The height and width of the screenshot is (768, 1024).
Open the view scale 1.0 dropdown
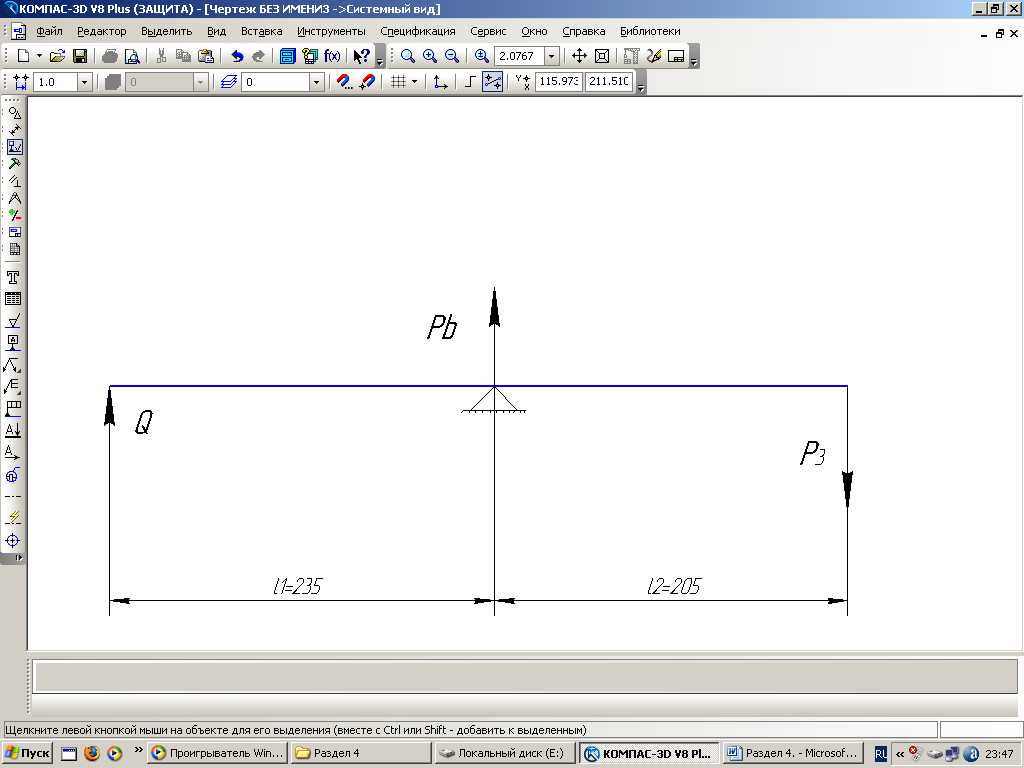coord(84,82)
